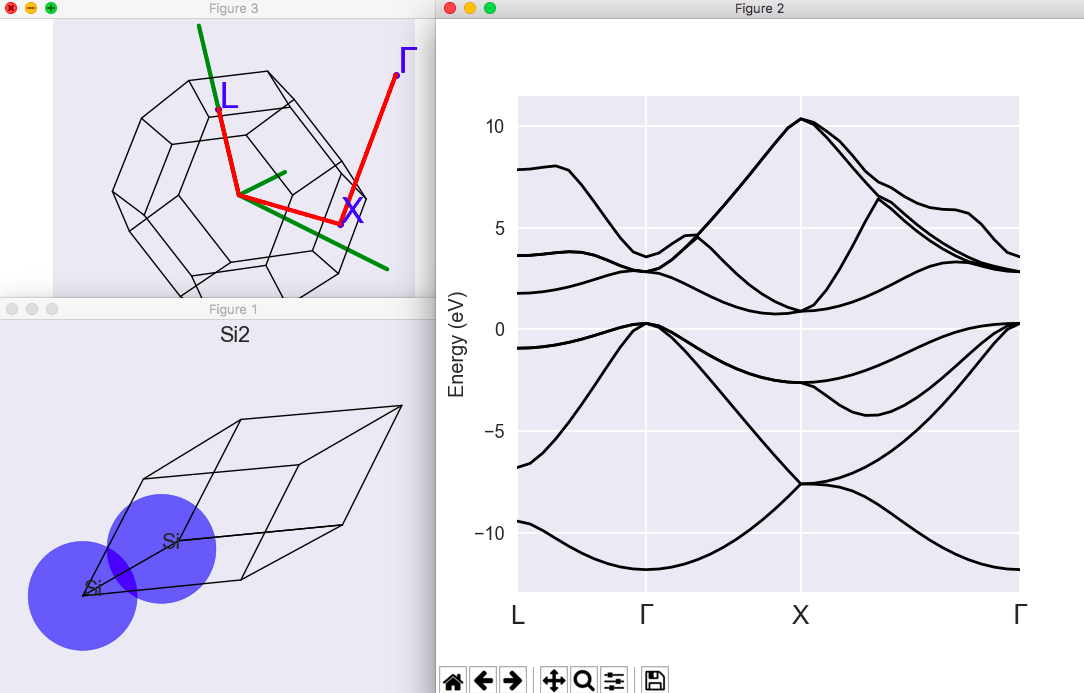The height and width of the screenshot is (693, 1084).
Task: Activate the Pan axes tool
Action: 554,681
